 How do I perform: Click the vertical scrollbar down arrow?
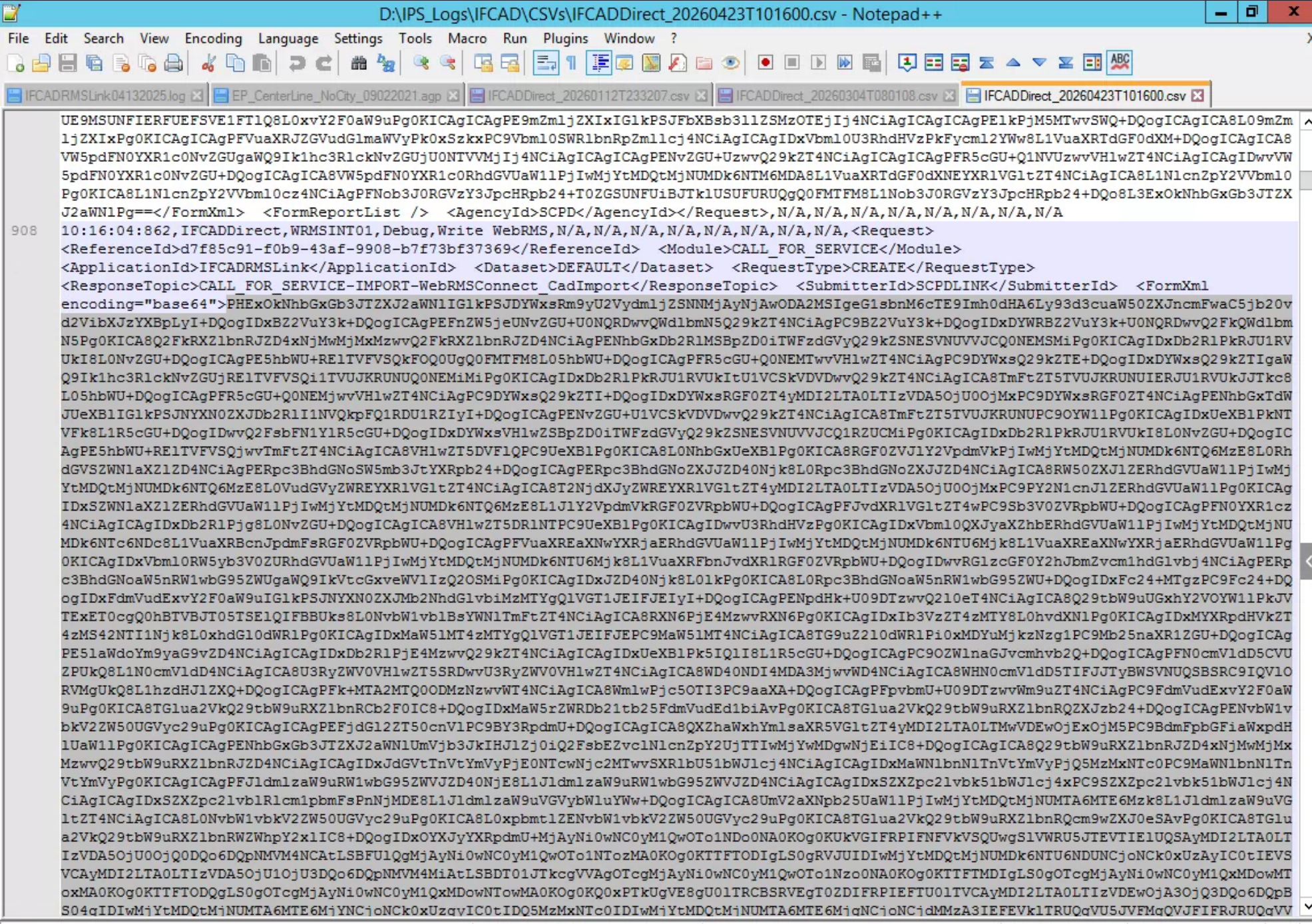1306,905
